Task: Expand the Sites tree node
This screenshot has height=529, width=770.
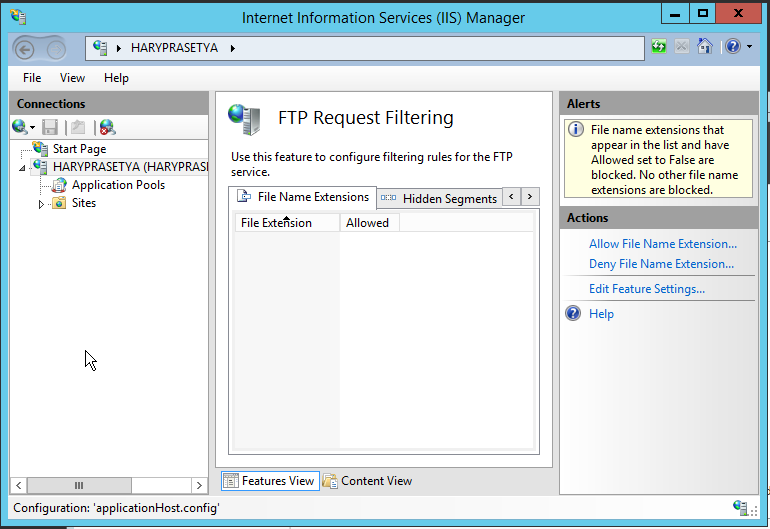Action: pyautogui.click(x=41, y=204)
